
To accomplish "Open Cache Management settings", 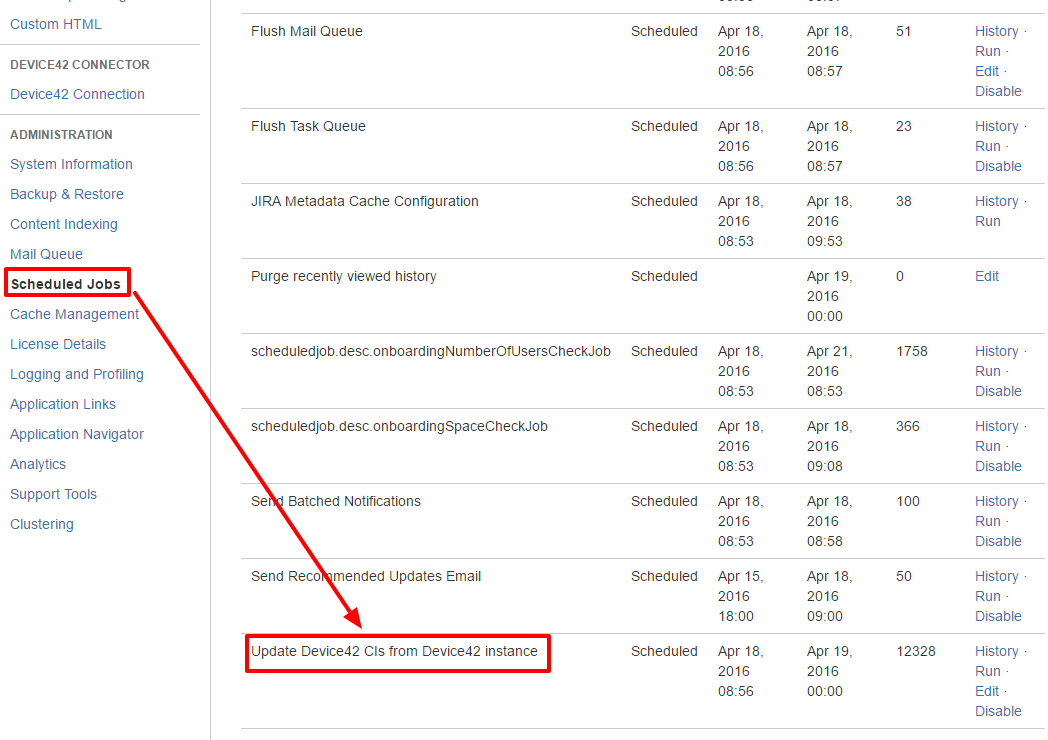I will point(74,314).
